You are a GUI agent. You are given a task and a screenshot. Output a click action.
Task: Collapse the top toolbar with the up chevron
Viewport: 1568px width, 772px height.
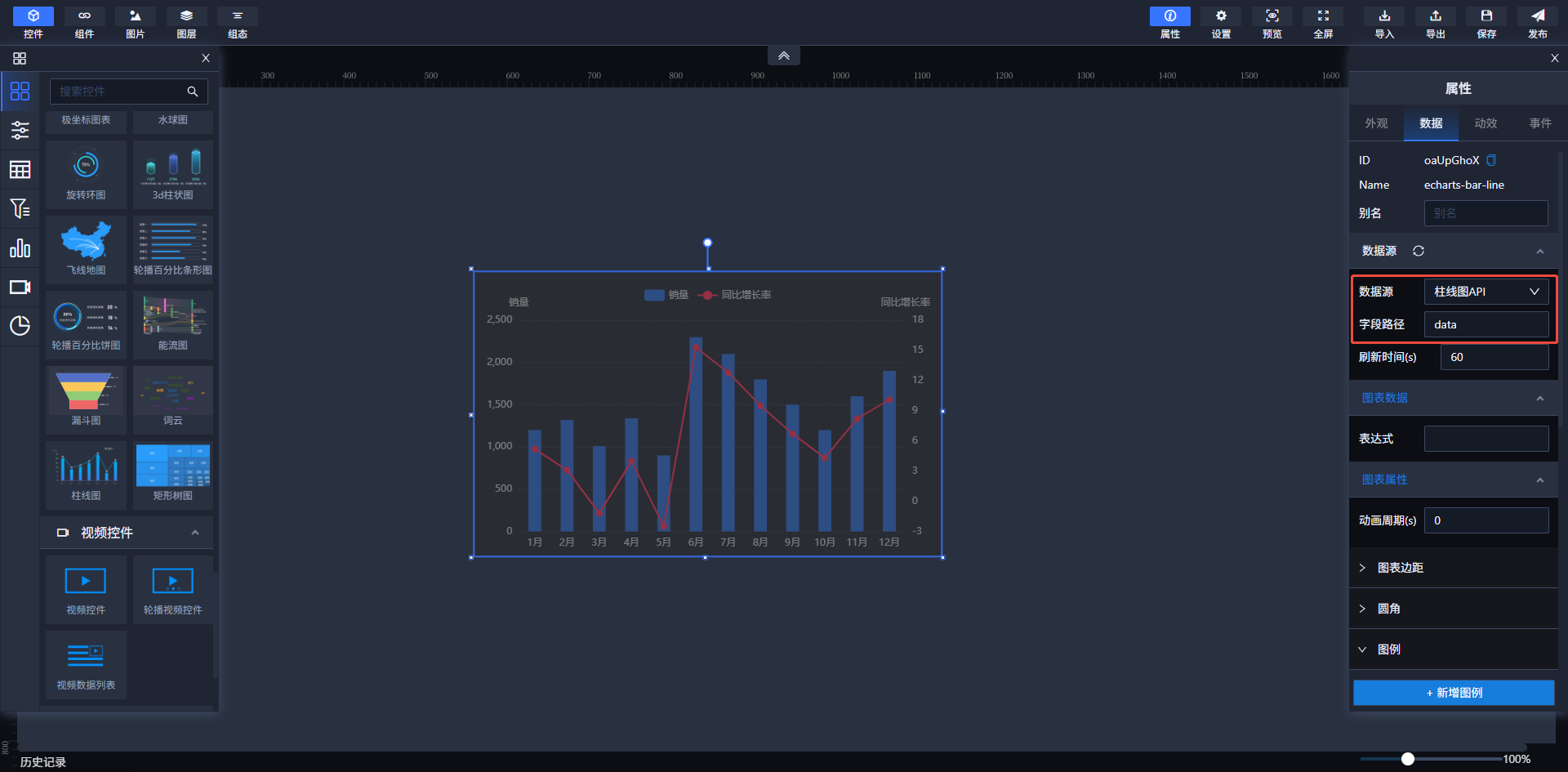[783, 56]
